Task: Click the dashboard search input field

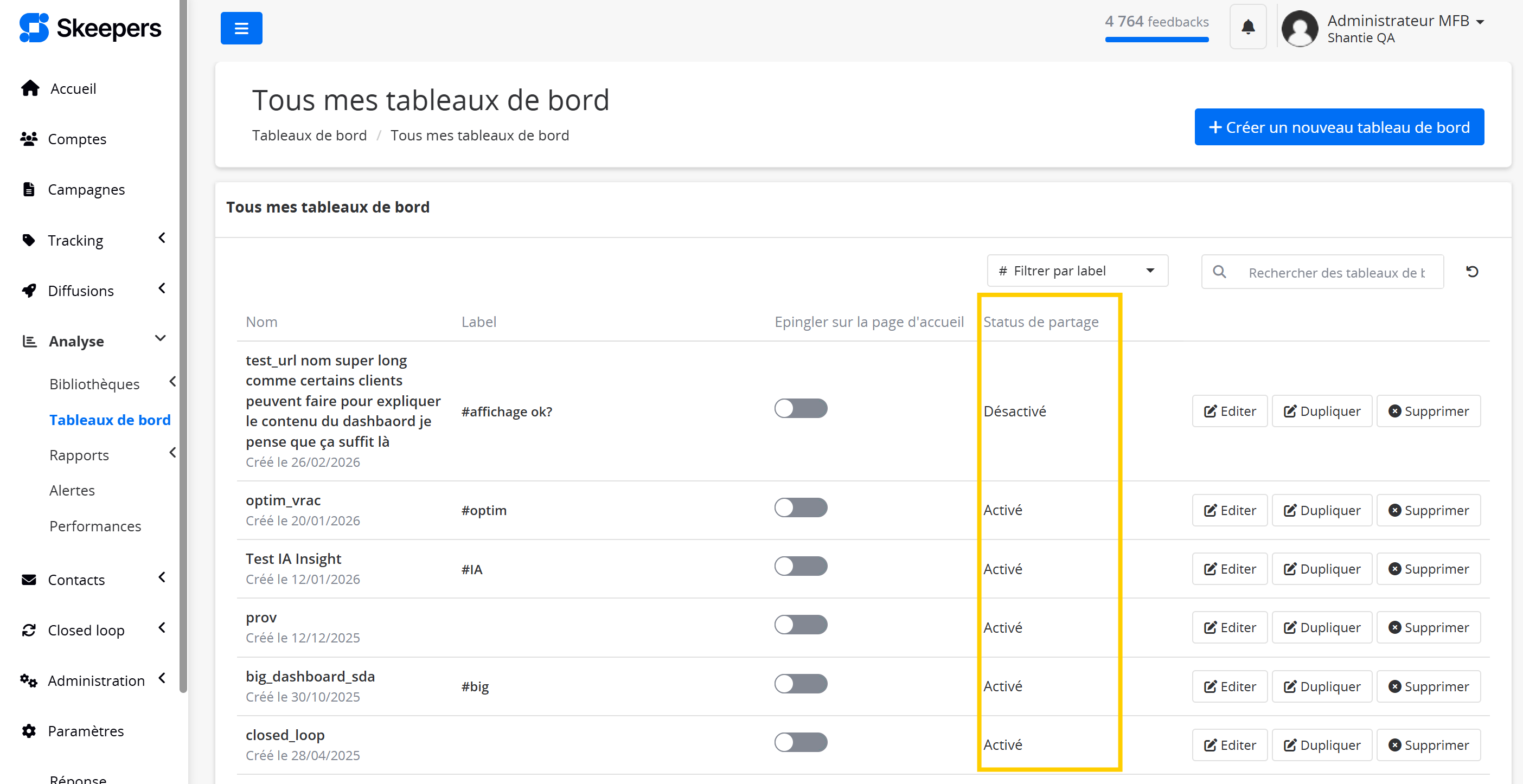Action: (1336, 272)
